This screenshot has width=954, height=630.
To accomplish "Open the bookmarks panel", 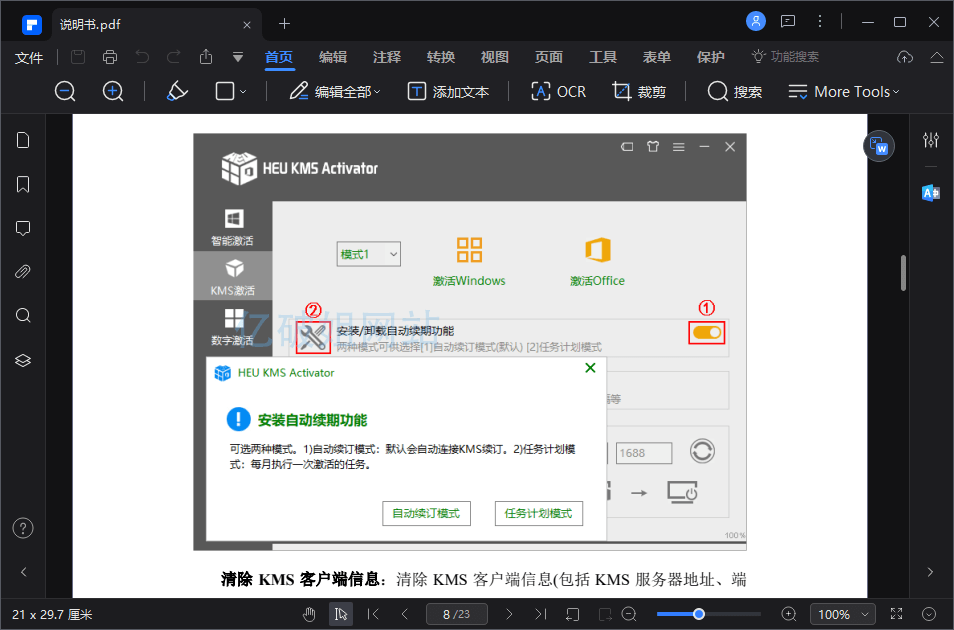I will pyautogui.click(x=23, y=184).
